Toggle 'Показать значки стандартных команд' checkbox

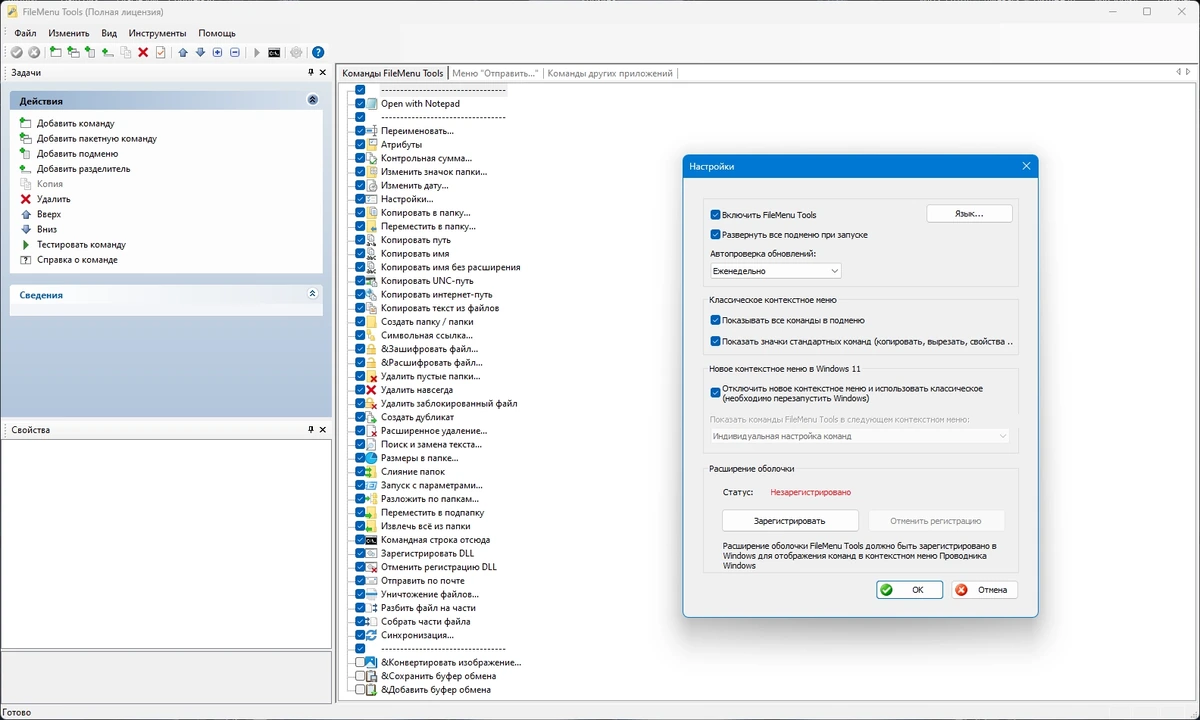(716, 341)
